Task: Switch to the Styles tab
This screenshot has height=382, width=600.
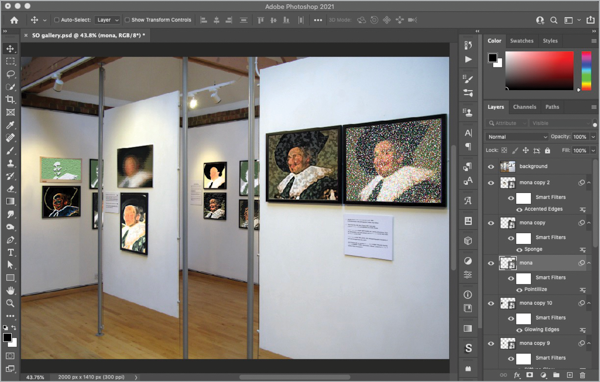Action: coord(550,41)
